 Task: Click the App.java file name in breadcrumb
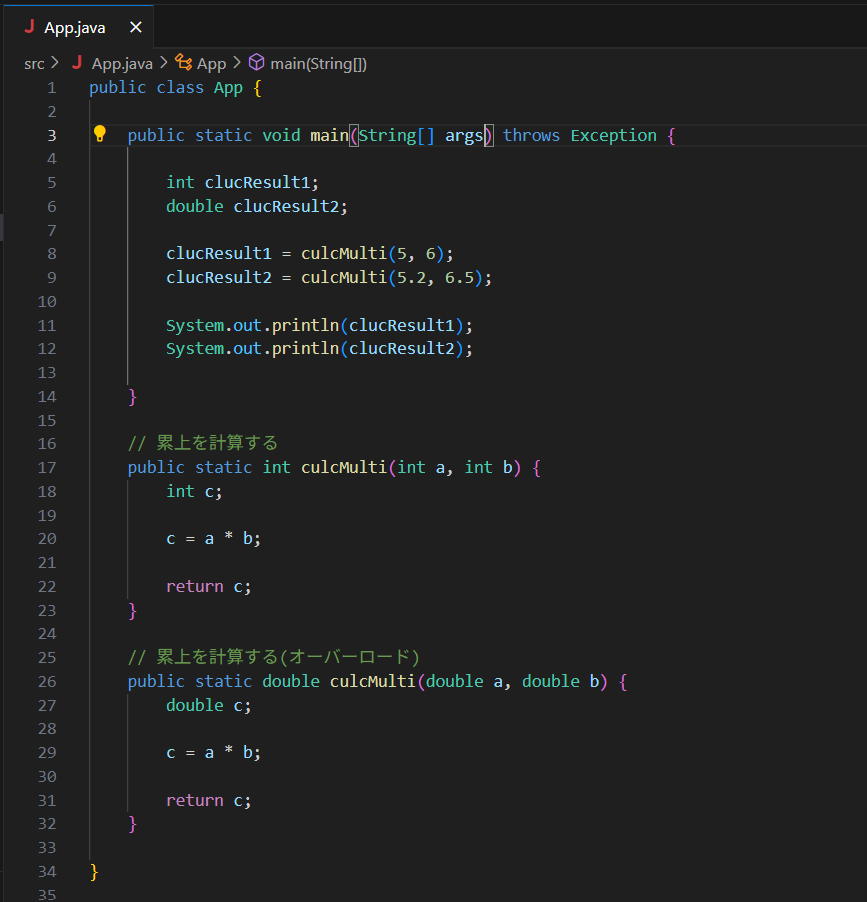click(x=122, y=63)
